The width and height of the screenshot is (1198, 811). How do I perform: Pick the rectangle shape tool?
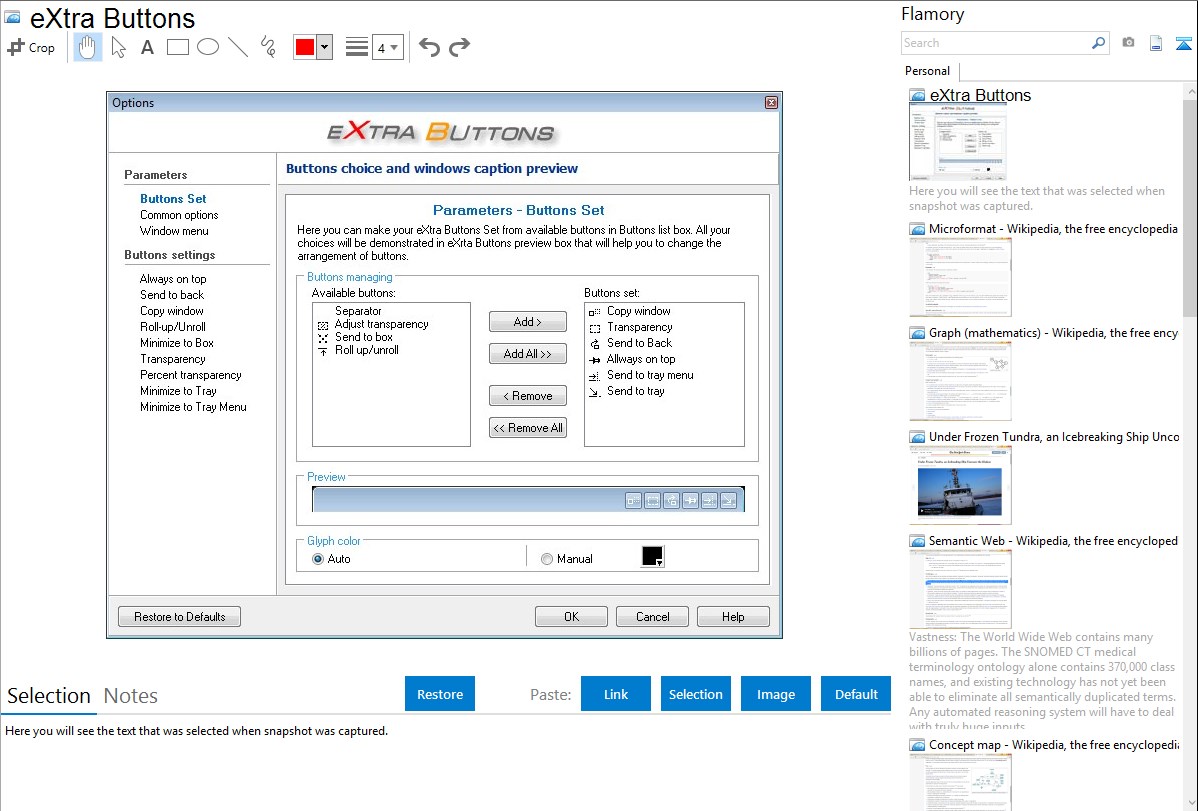(177, 47)
